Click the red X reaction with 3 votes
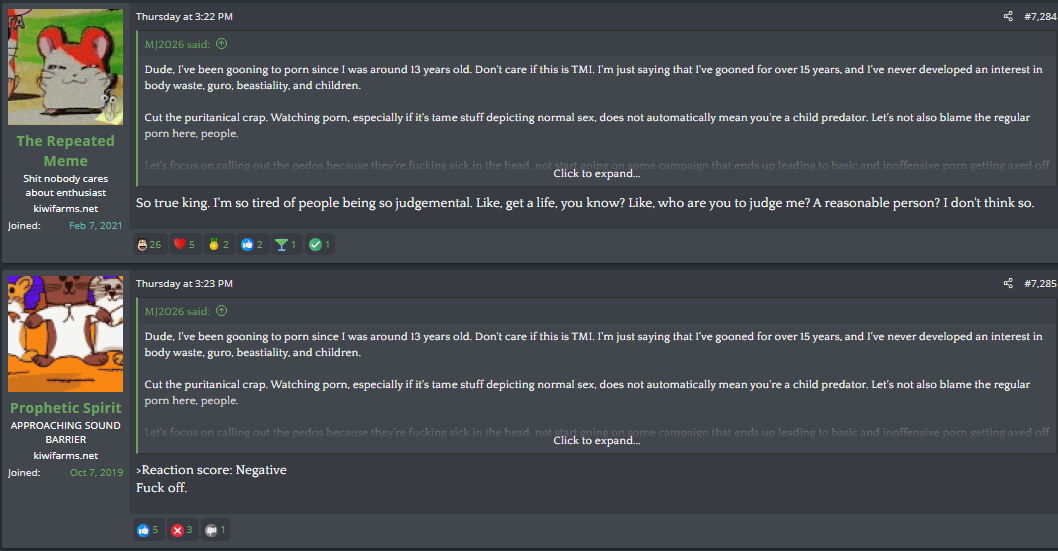The width and height of the screenshot is (1058, 551). (x=178, y=530)
